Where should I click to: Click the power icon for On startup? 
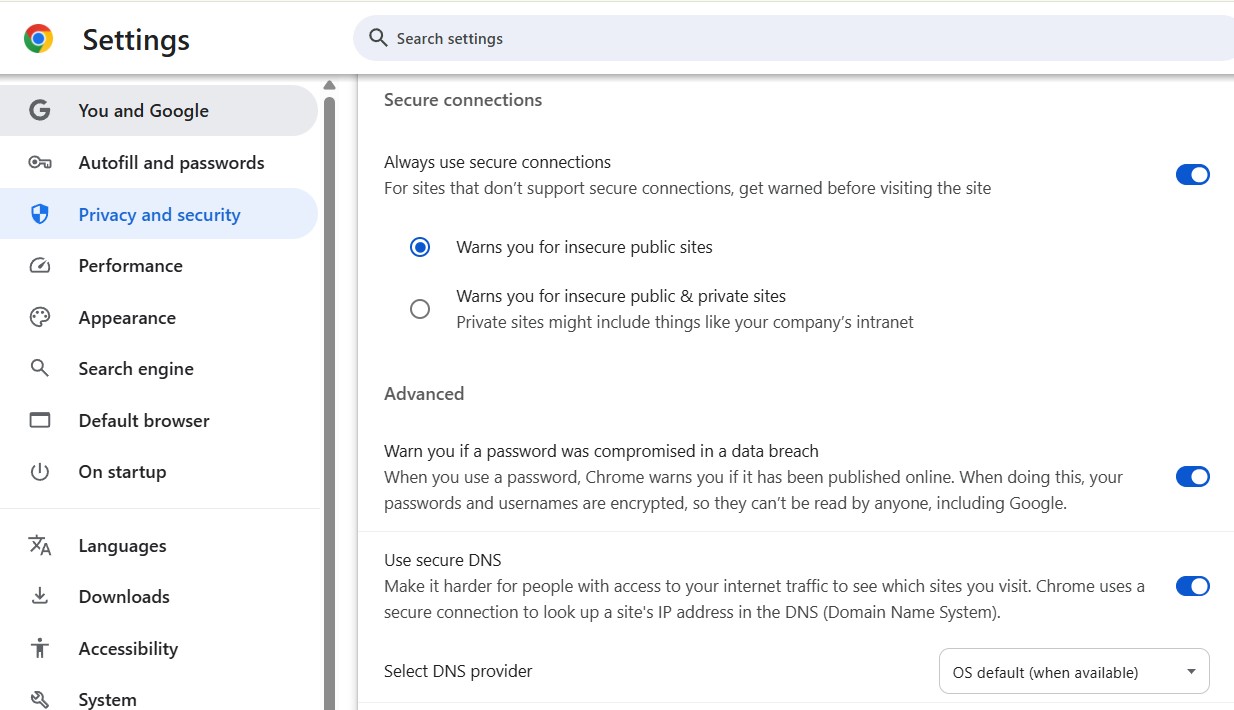coord(40,472)
